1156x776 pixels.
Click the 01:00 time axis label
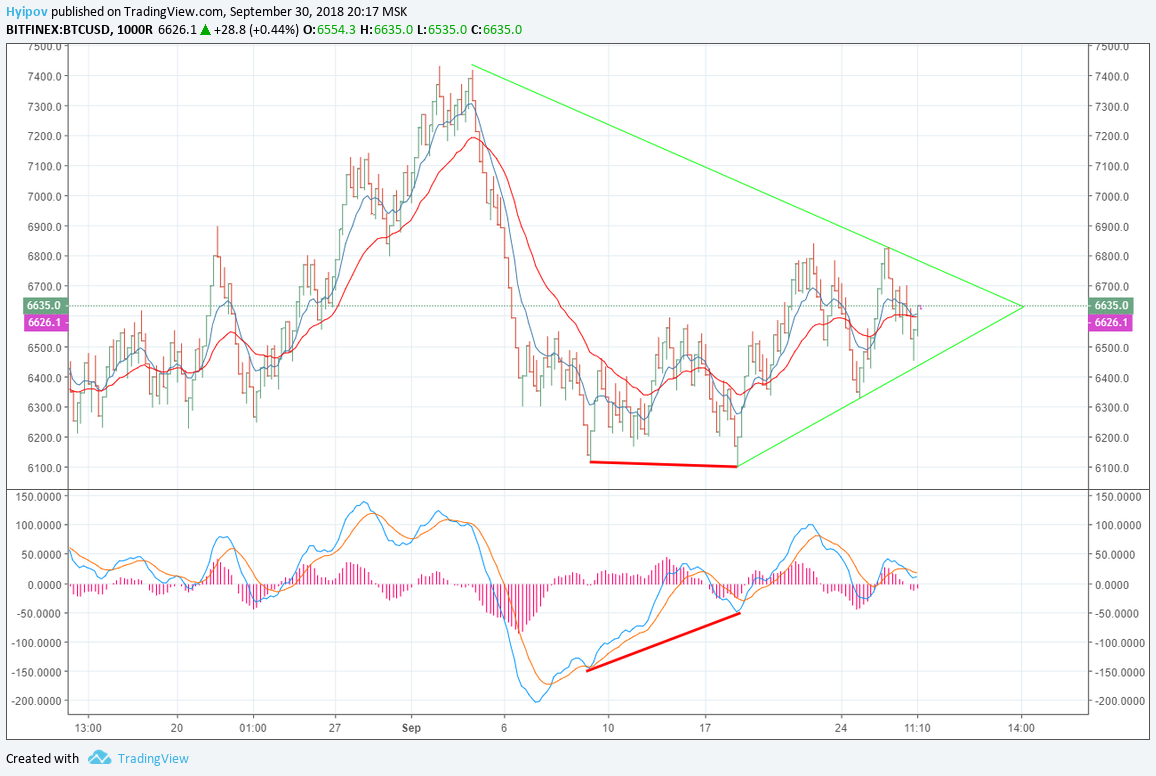coord(253,728)
